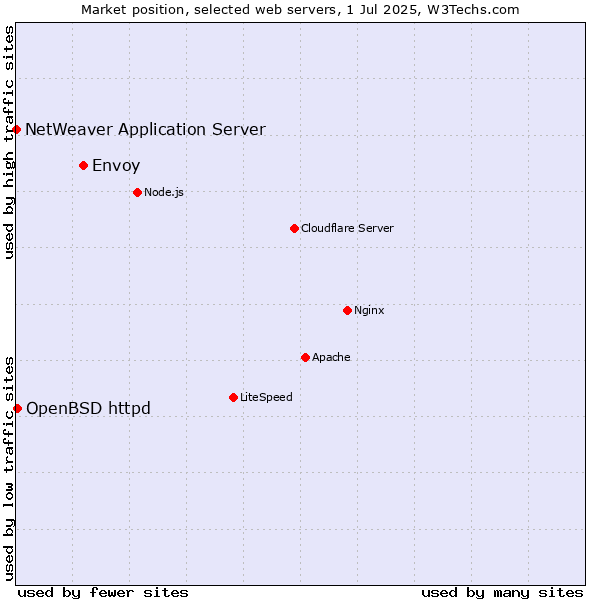
Task: Click the 'used by low traffic sites' axis label
Action: click(9, 469)
